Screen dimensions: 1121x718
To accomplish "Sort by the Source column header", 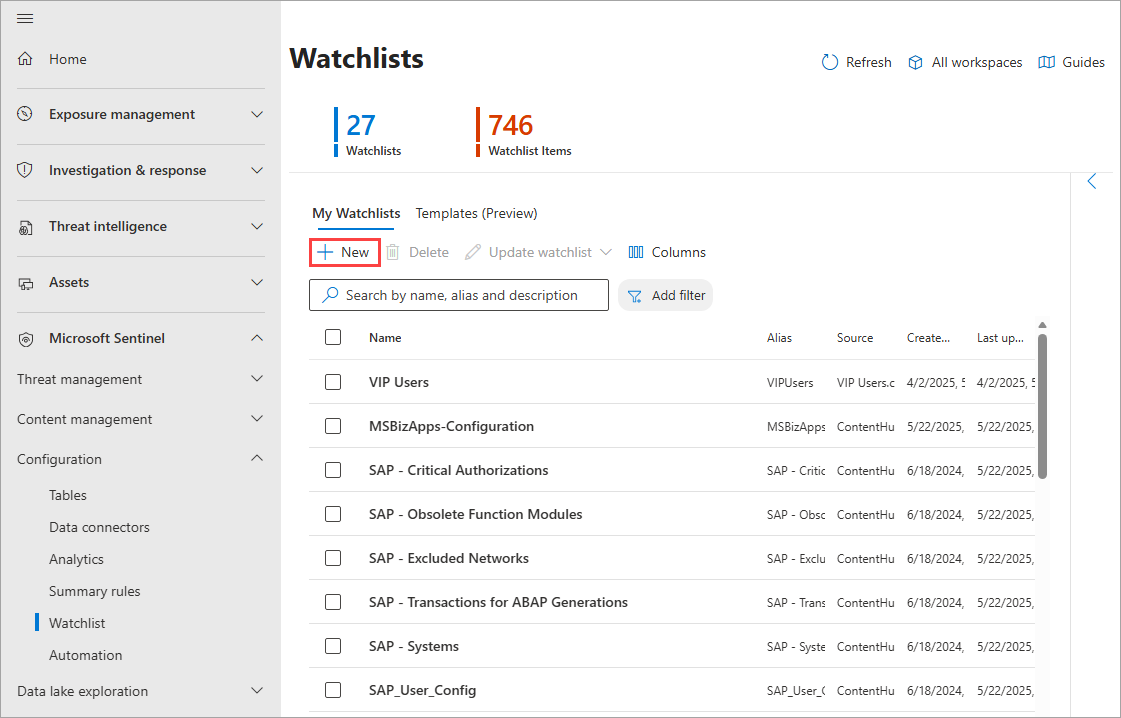I will (855, 338).
